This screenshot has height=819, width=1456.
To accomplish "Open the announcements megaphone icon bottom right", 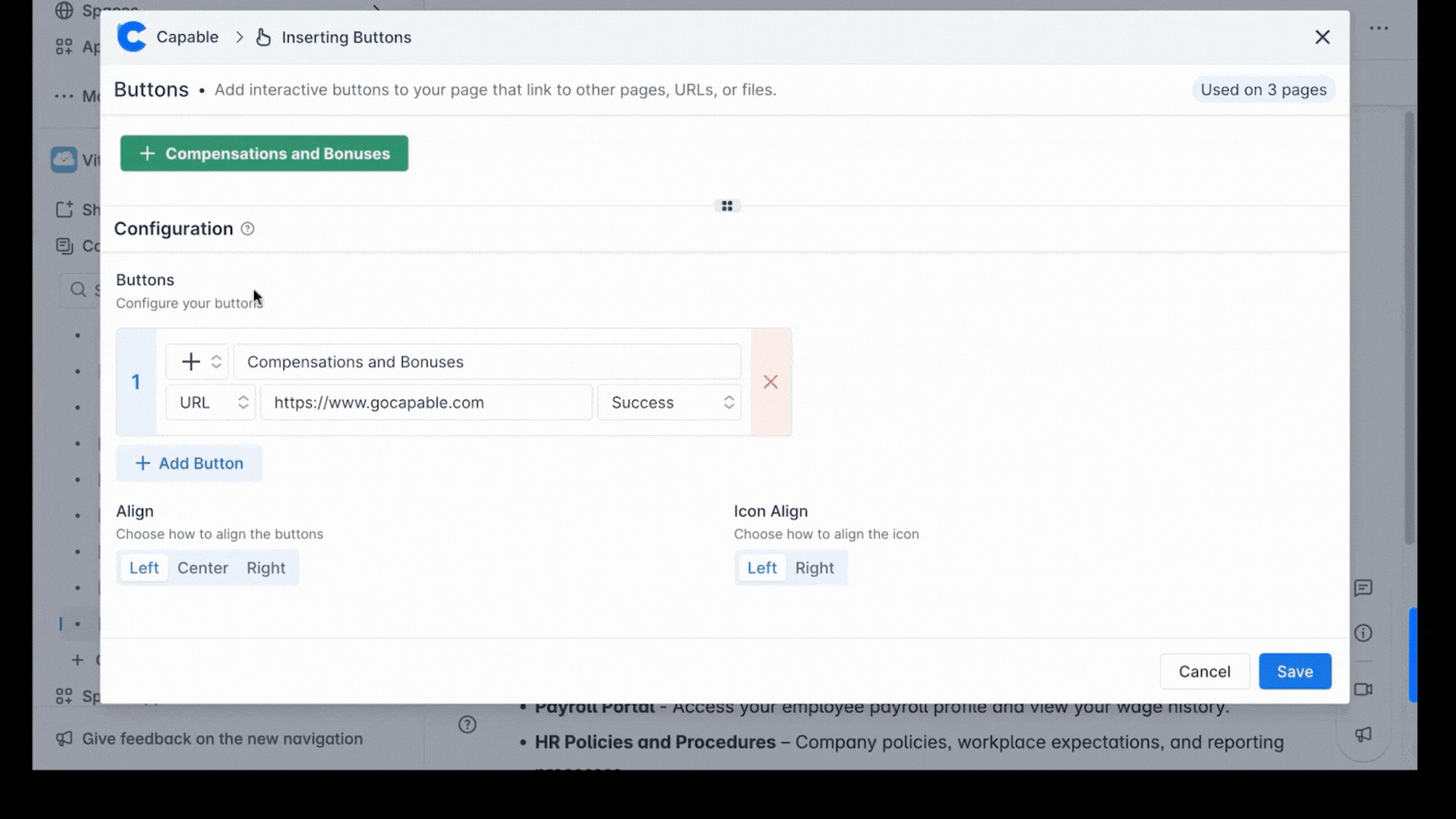I will [x=1363, y=735].
